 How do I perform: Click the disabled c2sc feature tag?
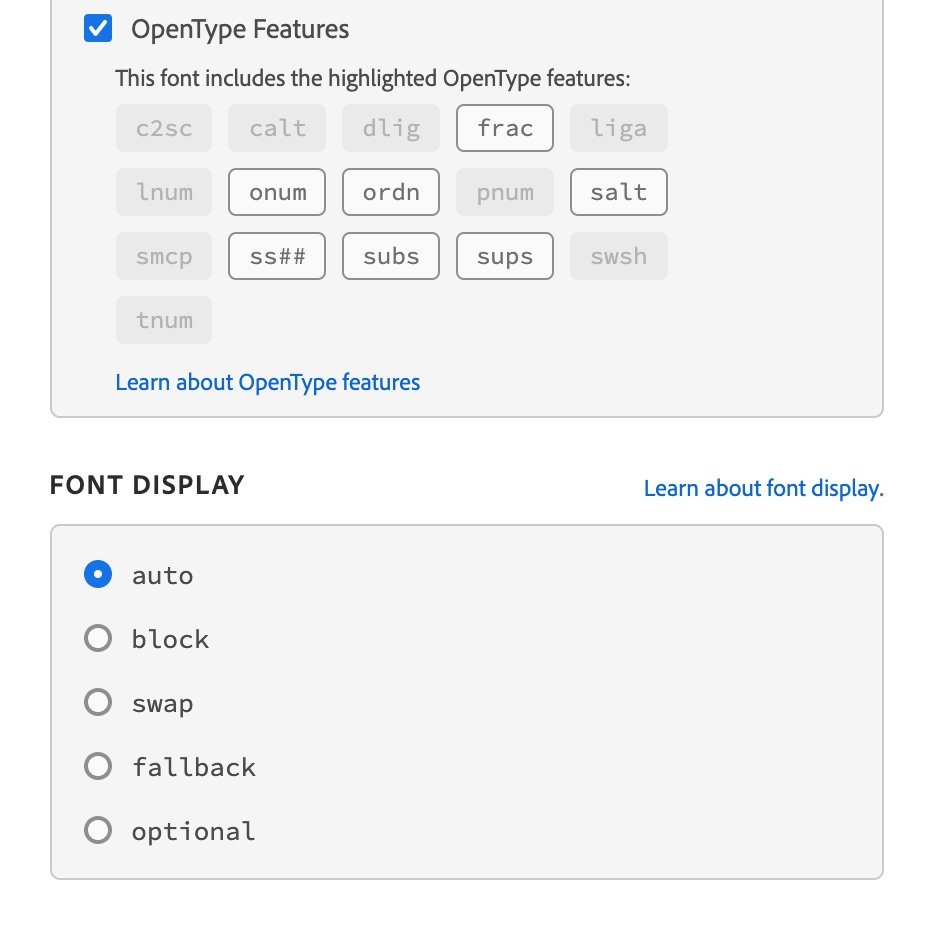[164, 128]
